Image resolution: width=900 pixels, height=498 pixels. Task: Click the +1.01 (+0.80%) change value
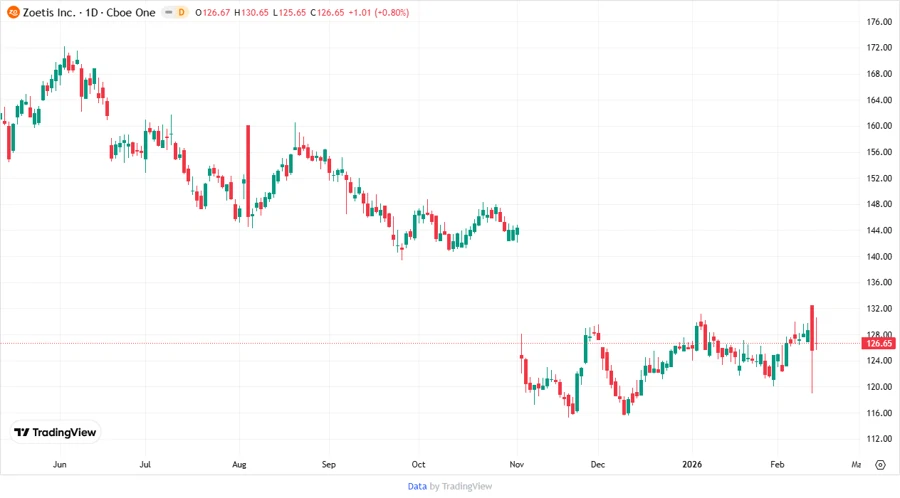coord(379,12)
